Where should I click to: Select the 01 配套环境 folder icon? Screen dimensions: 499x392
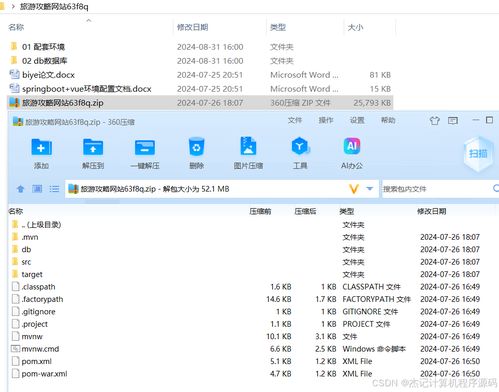(x=14, y=46)
